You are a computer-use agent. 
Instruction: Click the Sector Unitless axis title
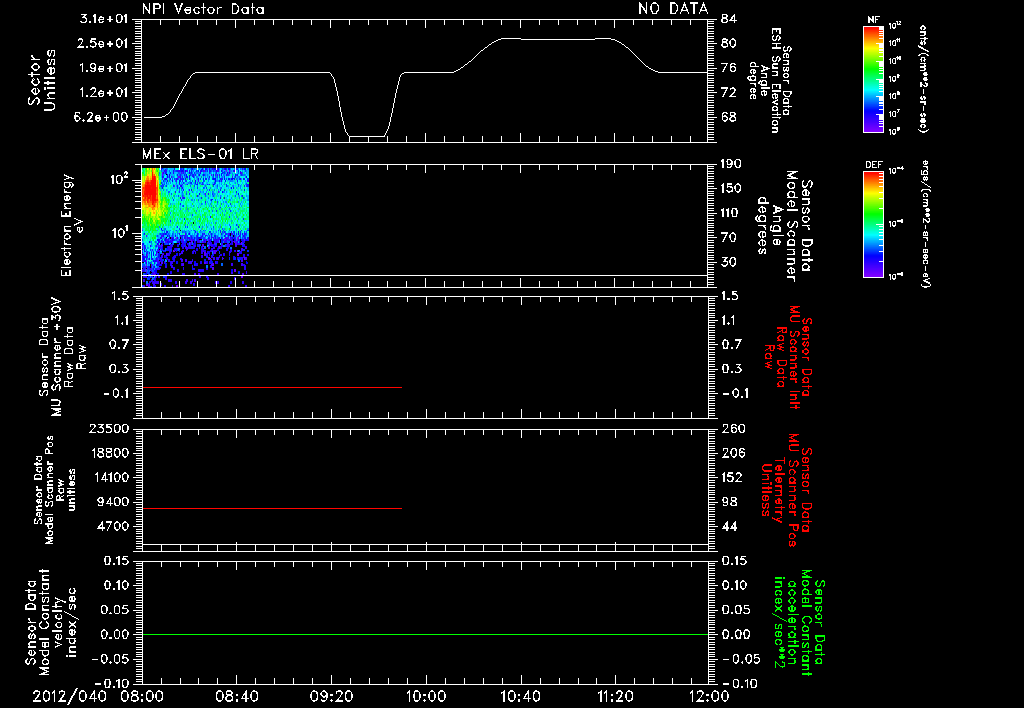point(42,80)
